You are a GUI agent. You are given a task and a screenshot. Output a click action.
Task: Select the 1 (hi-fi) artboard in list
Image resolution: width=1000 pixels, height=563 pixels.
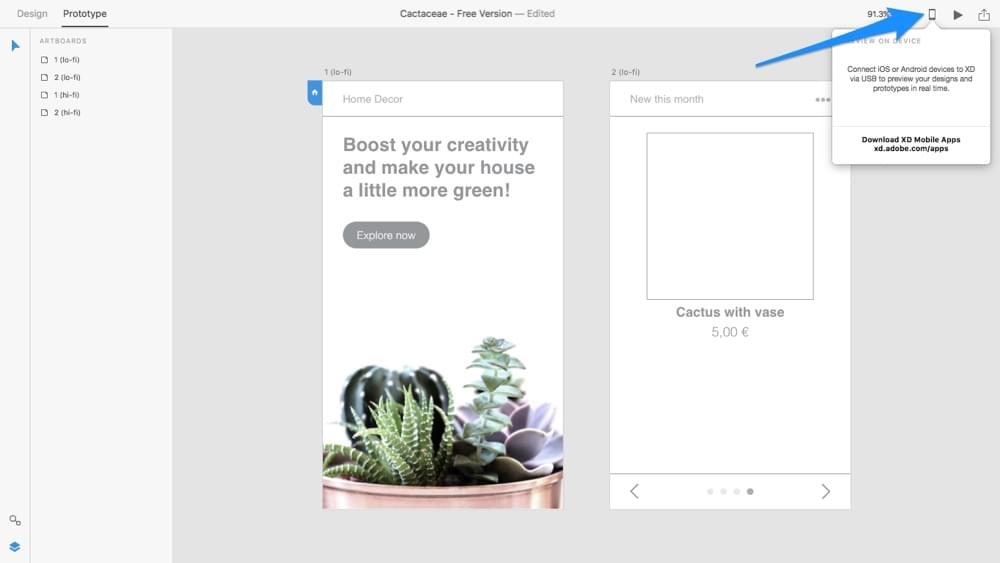pyautogui.click(x=66, y=95)
